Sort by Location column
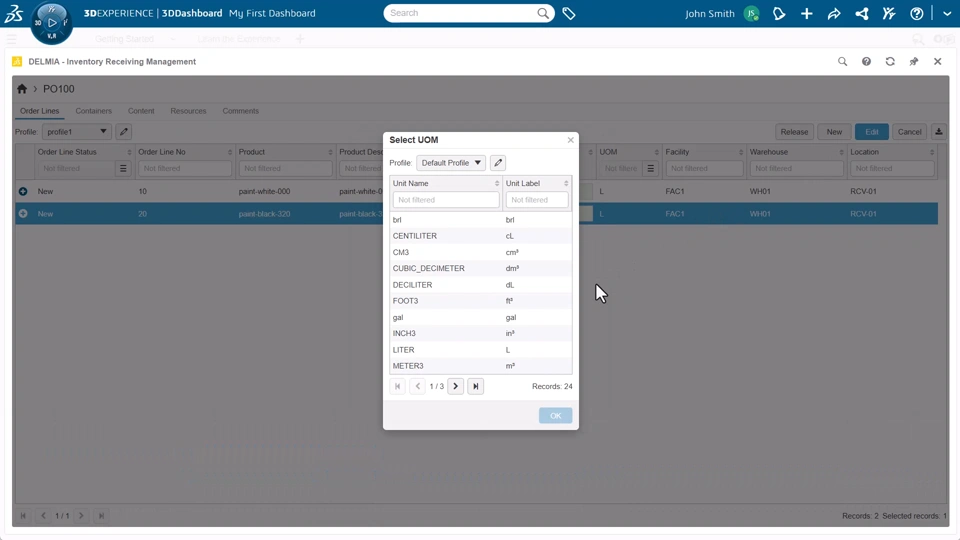 (932, 152)
